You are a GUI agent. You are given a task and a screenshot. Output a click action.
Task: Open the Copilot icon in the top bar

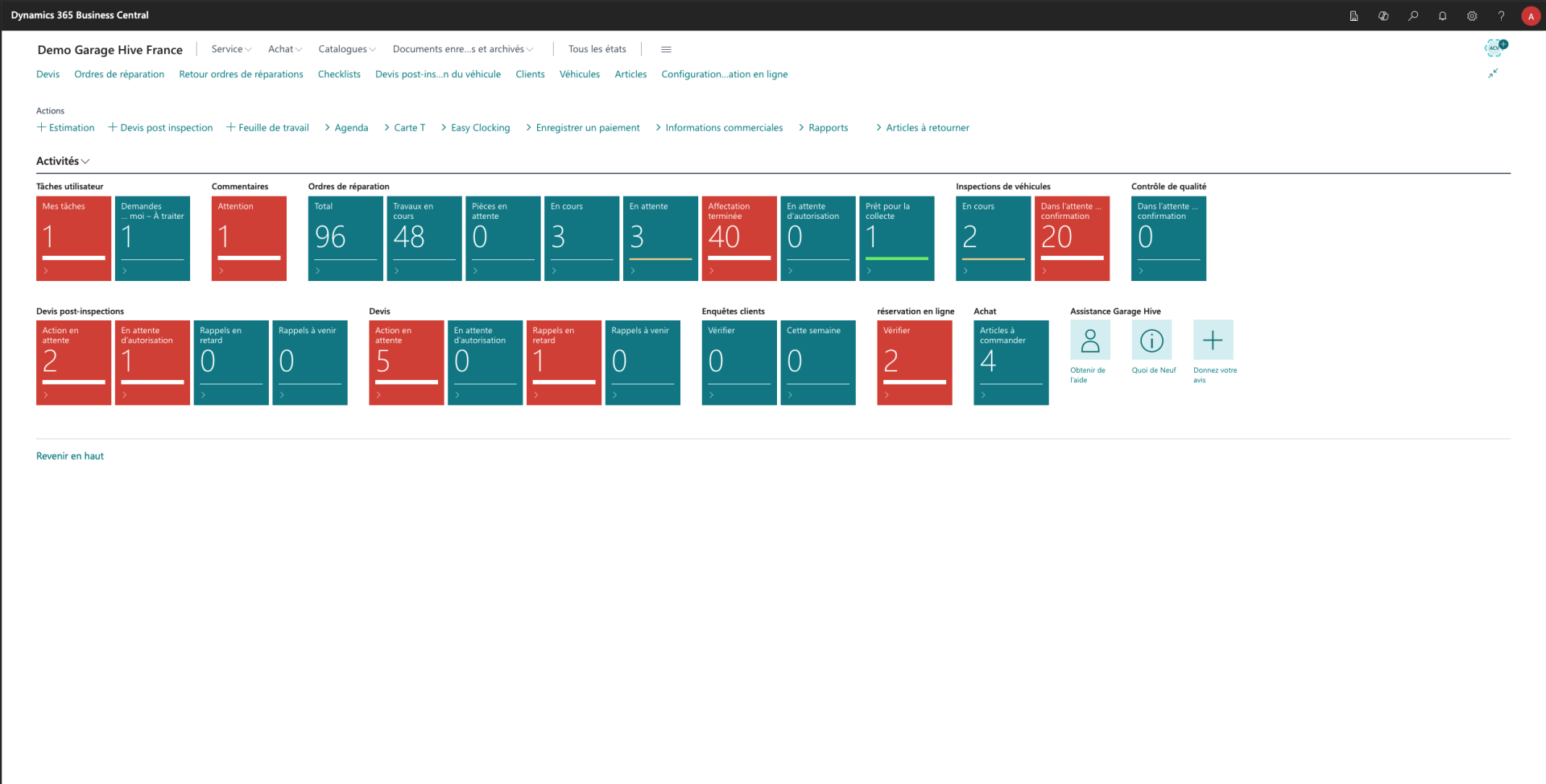[1383, 15]
